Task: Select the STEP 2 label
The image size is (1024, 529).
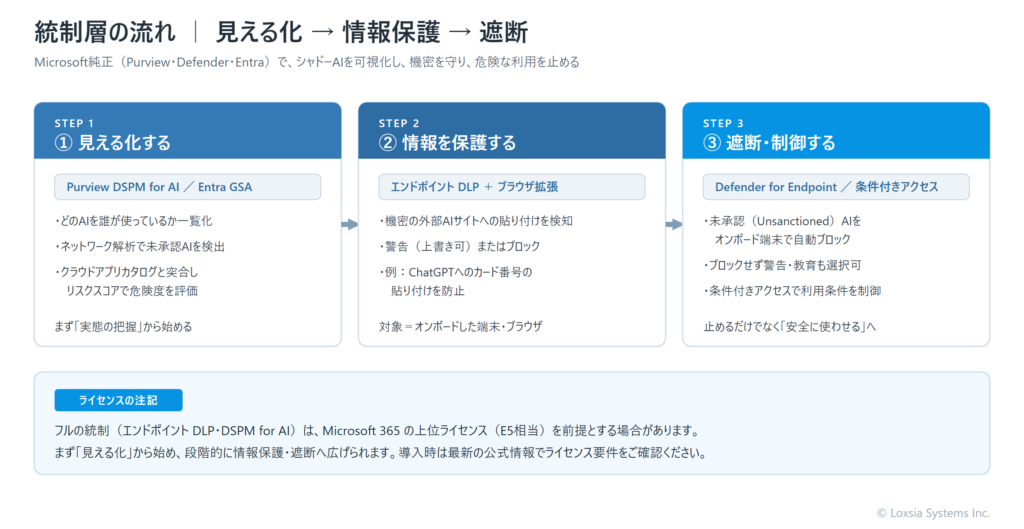Action: [x=399, y=123]
